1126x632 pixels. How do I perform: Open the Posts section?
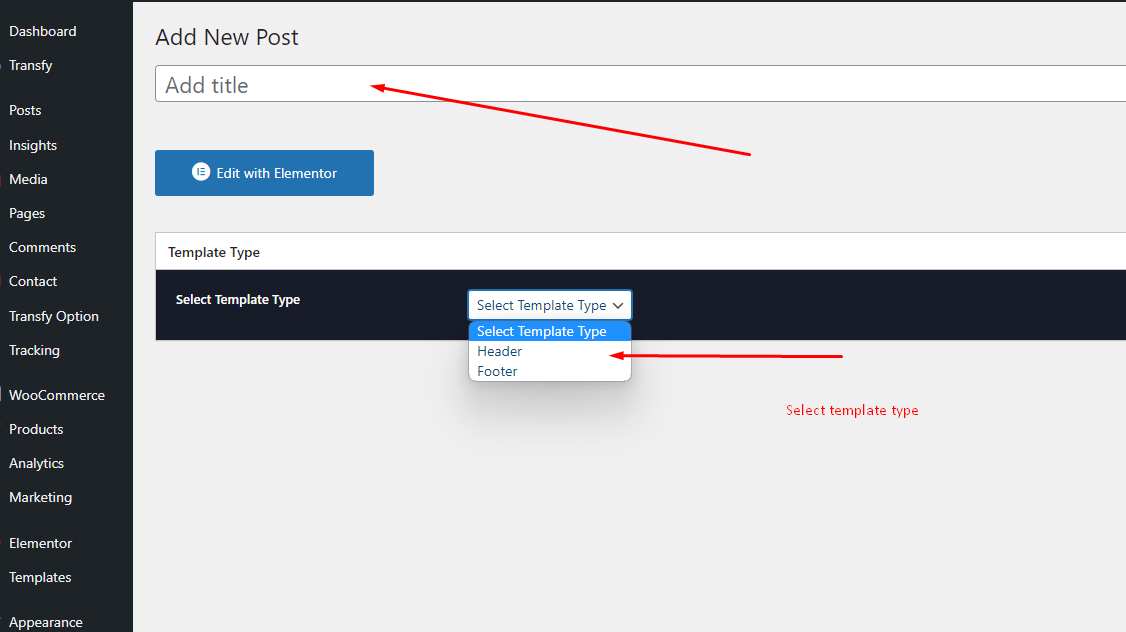26,110
